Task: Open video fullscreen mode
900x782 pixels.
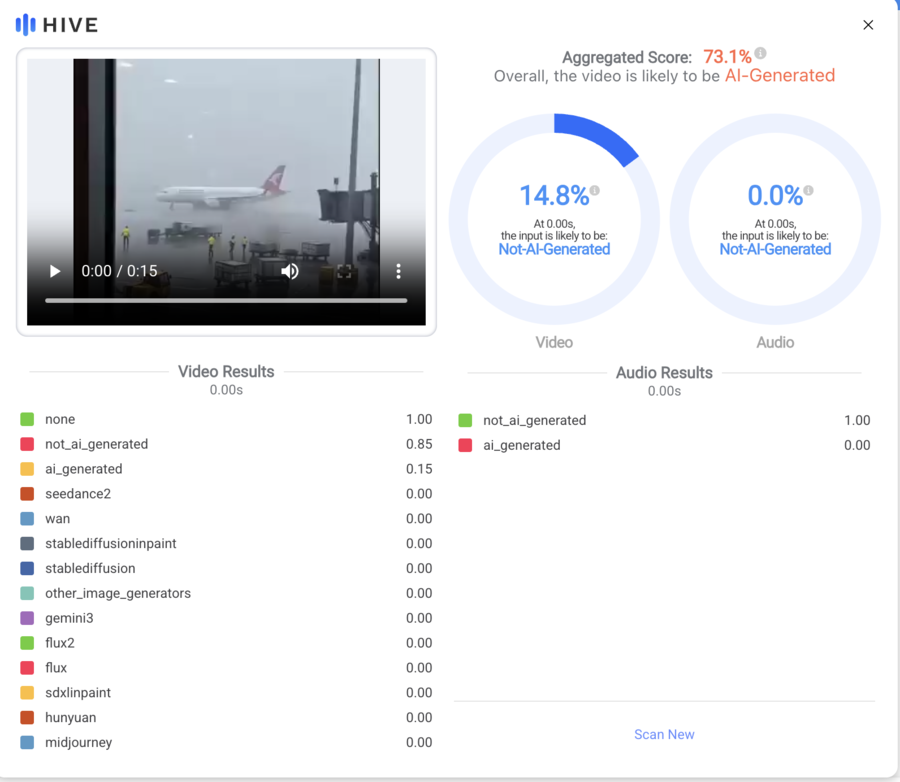Action: [x=344, y=271]
